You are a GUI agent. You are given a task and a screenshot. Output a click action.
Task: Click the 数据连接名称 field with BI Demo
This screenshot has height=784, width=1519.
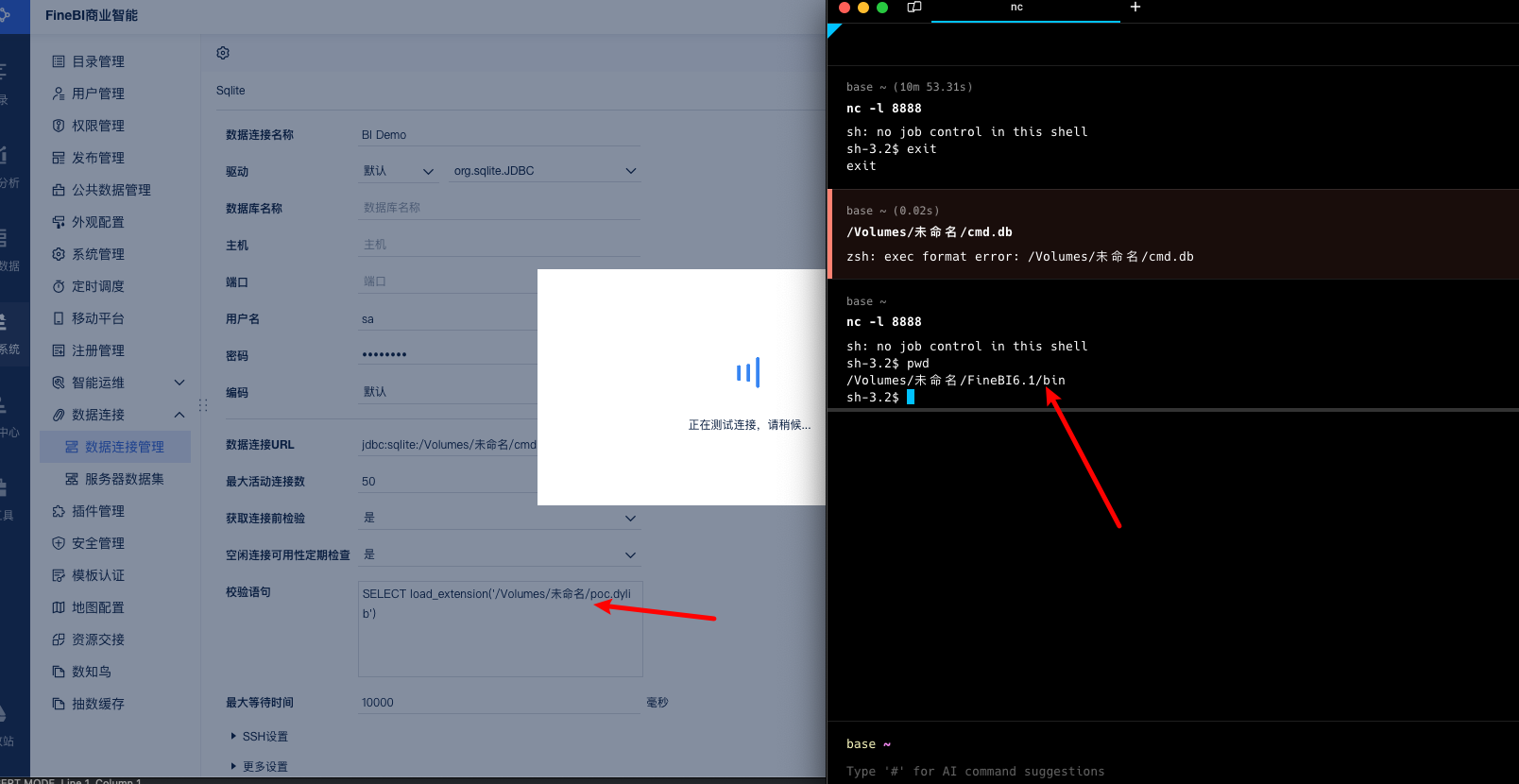click(x=499, y=135)
